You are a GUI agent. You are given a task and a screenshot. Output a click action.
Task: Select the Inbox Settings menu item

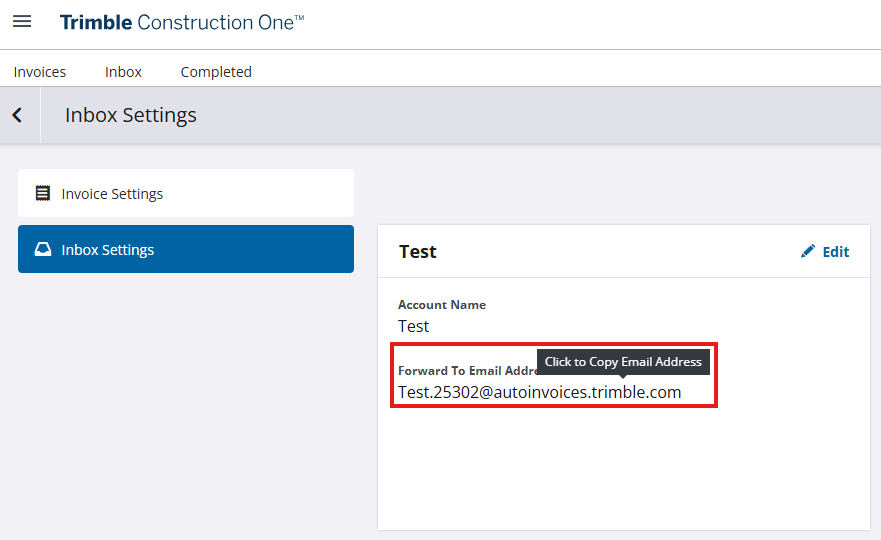click(x=186, y=249)
